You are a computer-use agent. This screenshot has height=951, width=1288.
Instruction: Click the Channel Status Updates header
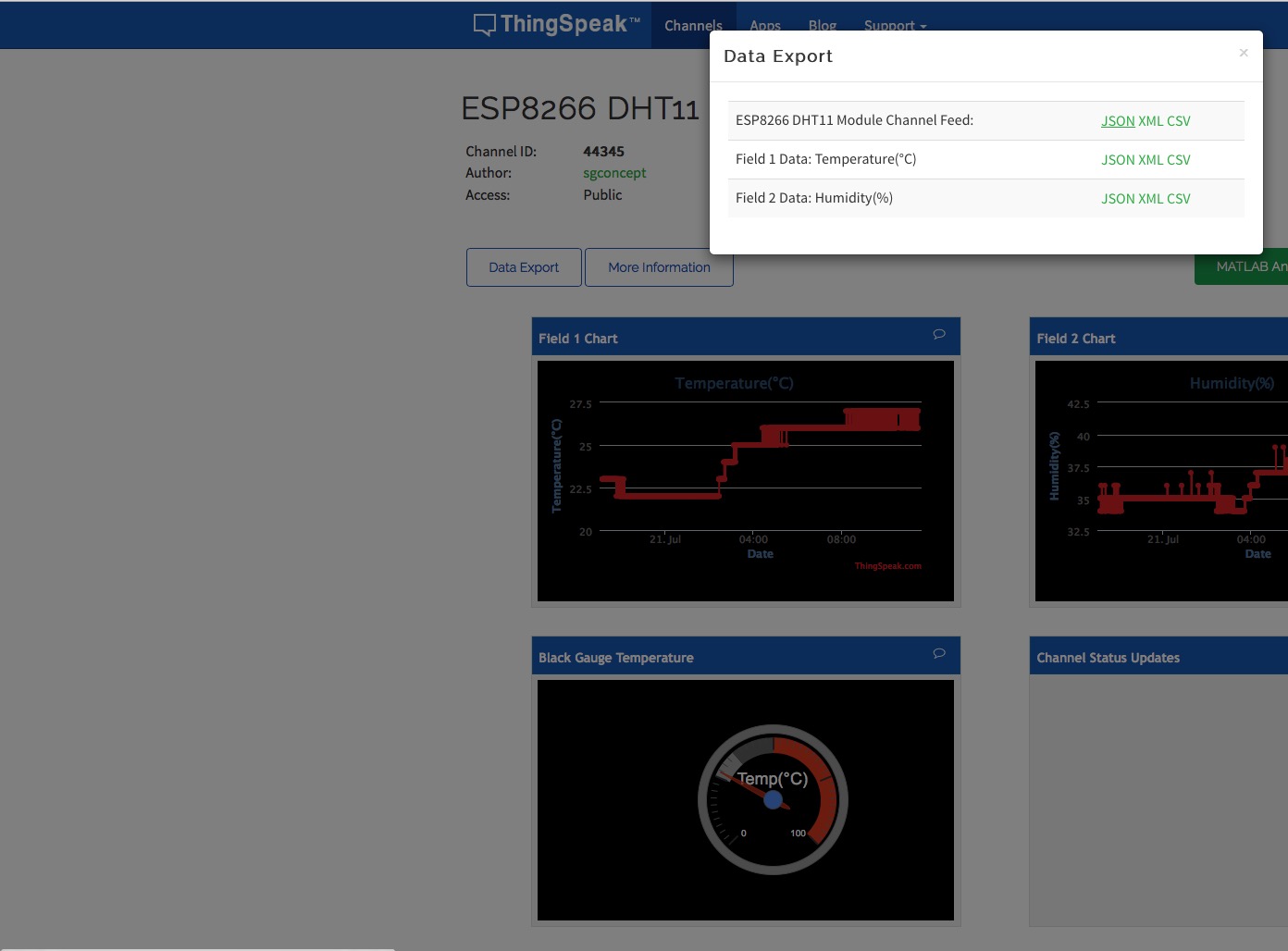[x=1108, y=658]
